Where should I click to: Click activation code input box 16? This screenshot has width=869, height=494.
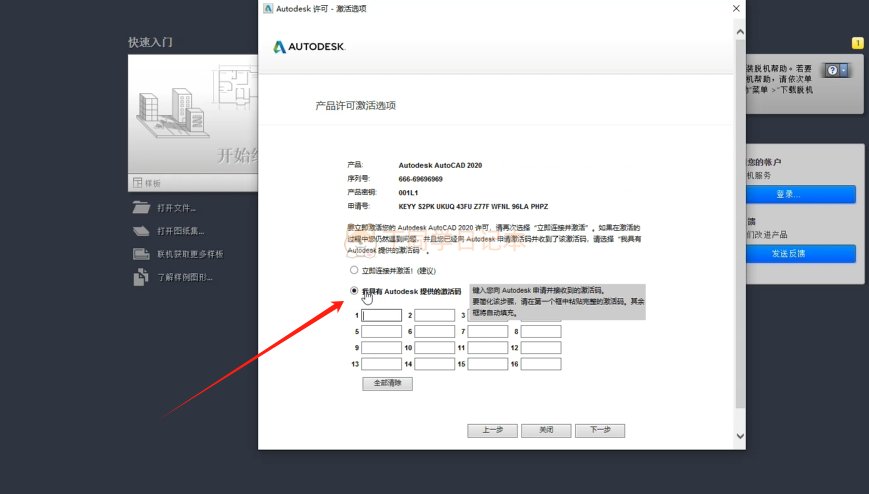pyautogui.click(x=541, y=364)
